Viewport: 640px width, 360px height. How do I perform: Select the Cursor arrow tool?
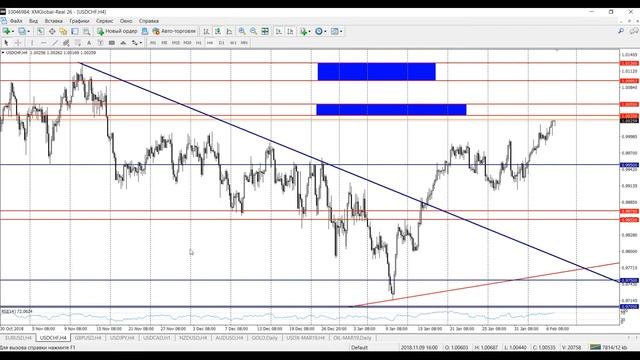tap(6, 43)
